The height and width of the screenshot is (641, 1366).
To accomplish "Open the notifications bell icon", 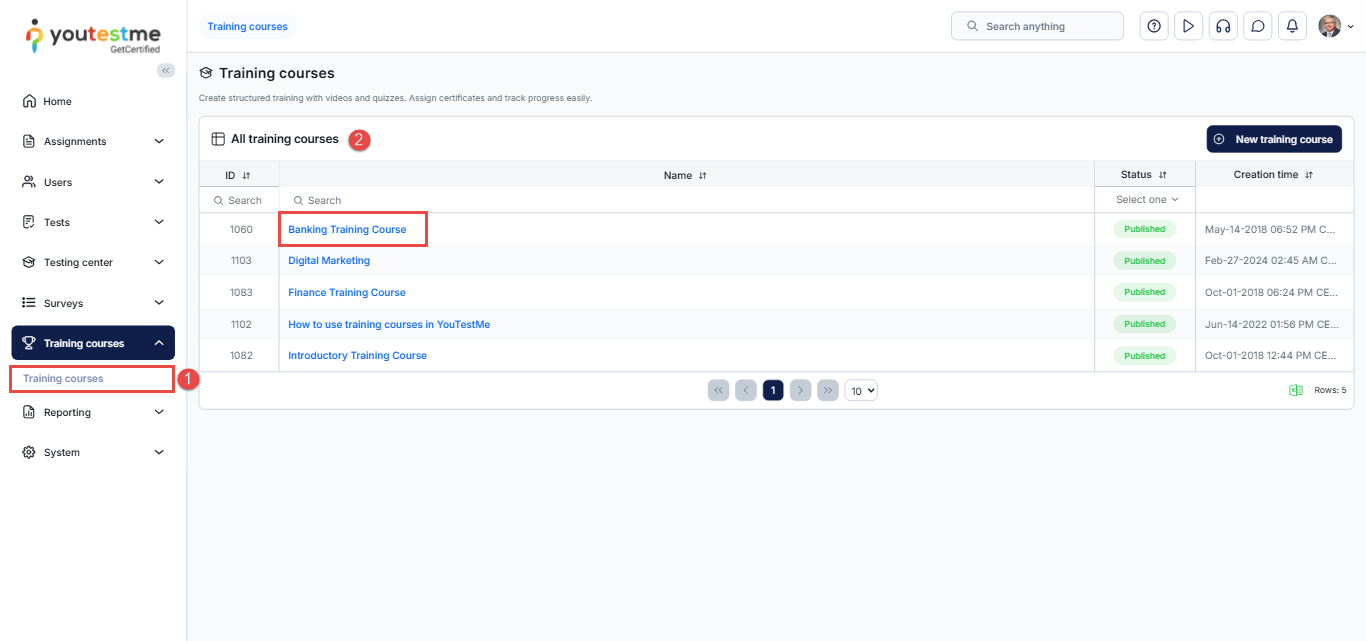I will [x=1292, y=27].
